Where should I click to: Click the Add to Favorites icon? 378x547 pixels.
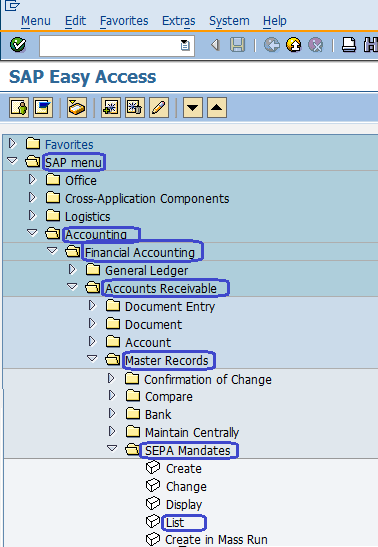coord(111,107)
